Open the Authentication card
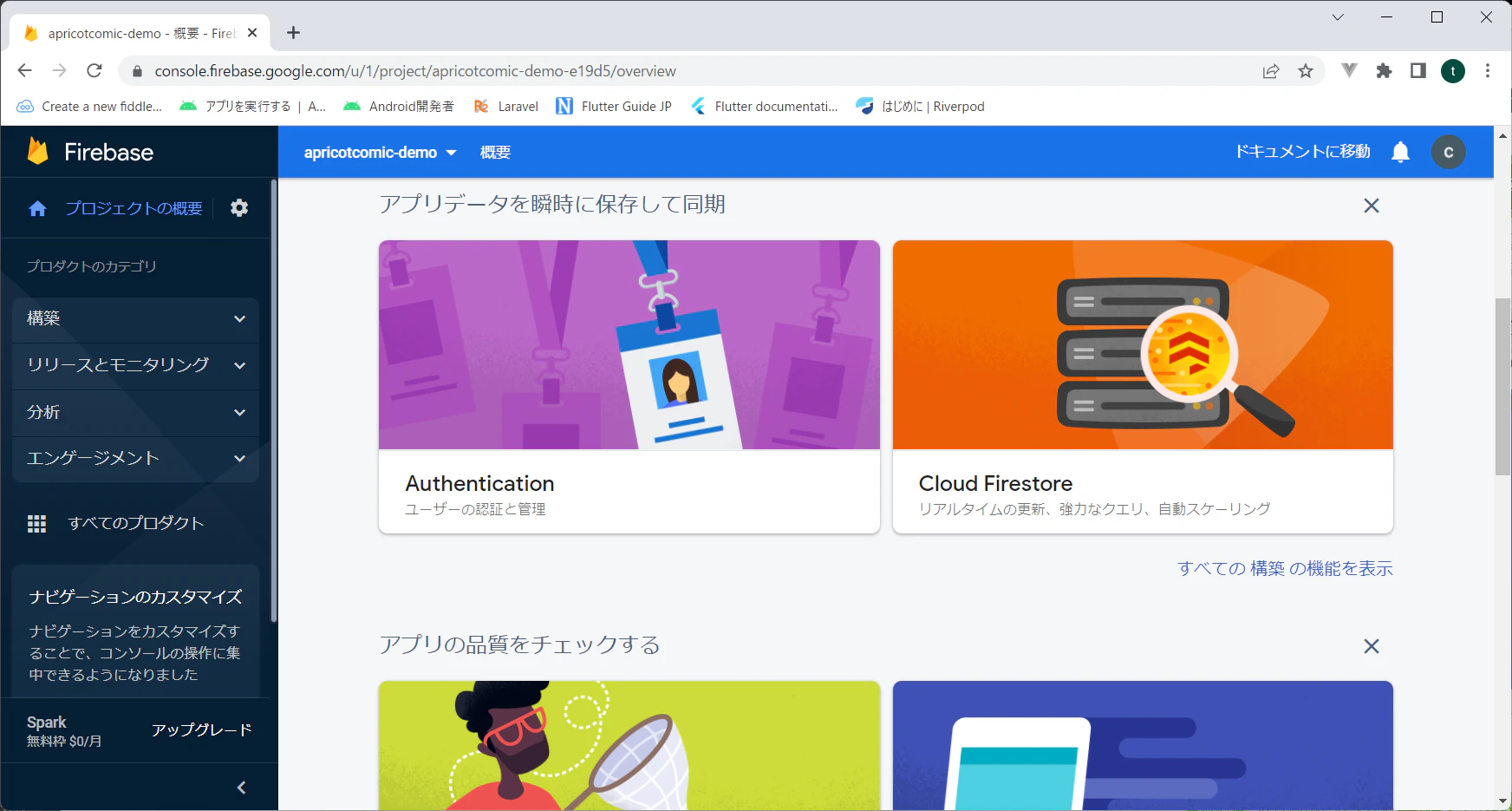Image resolution: width=1512 pixels, height=811 pixels. [x=629, y=387]
